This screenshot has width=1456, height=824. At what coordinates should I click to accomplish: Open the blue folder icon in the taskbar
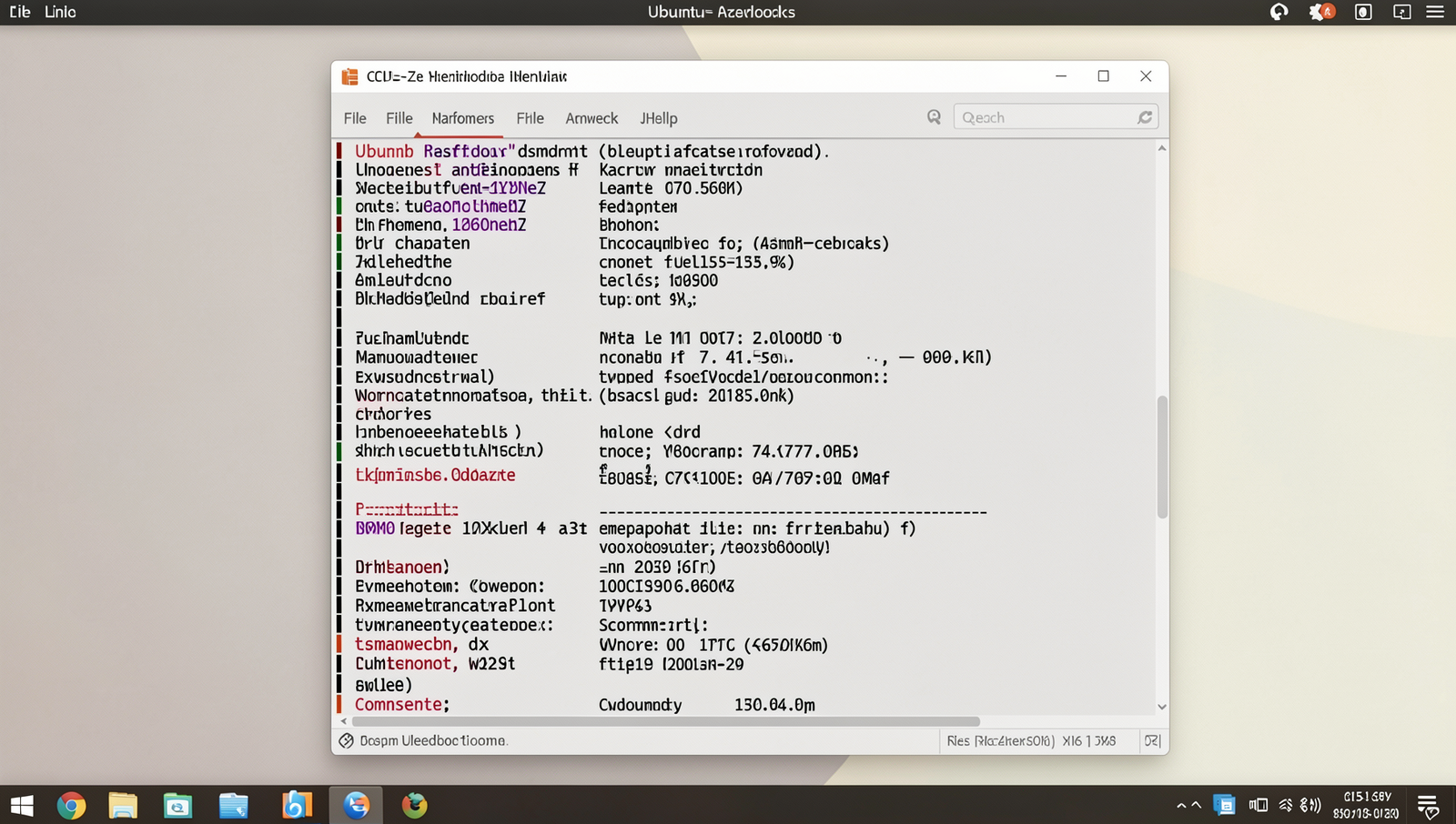[234, 806]
